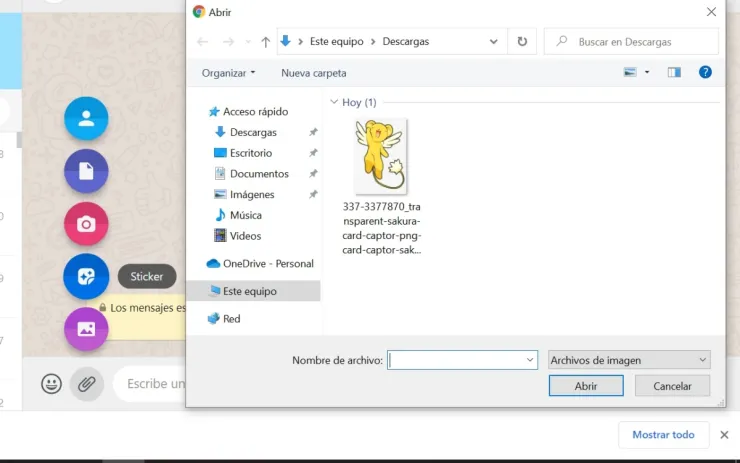Refresh the Descargas folder view
Screen dimensions: 740x463
pyautogui.click(x=522, y=42)
